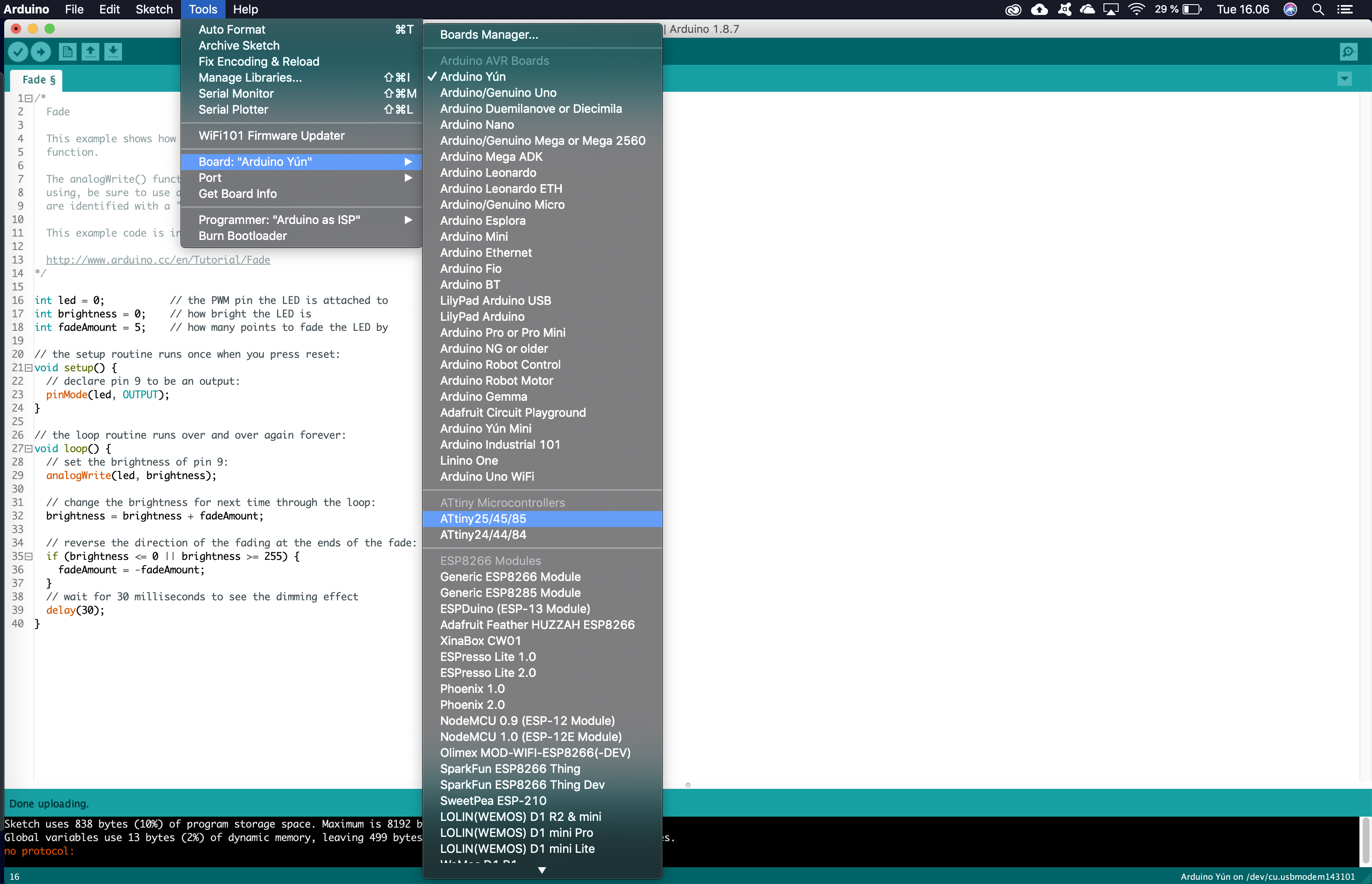Select Arduino Nano board
Screen dimensions: 1372x884
pyautogui.click(x=542, y=125)
